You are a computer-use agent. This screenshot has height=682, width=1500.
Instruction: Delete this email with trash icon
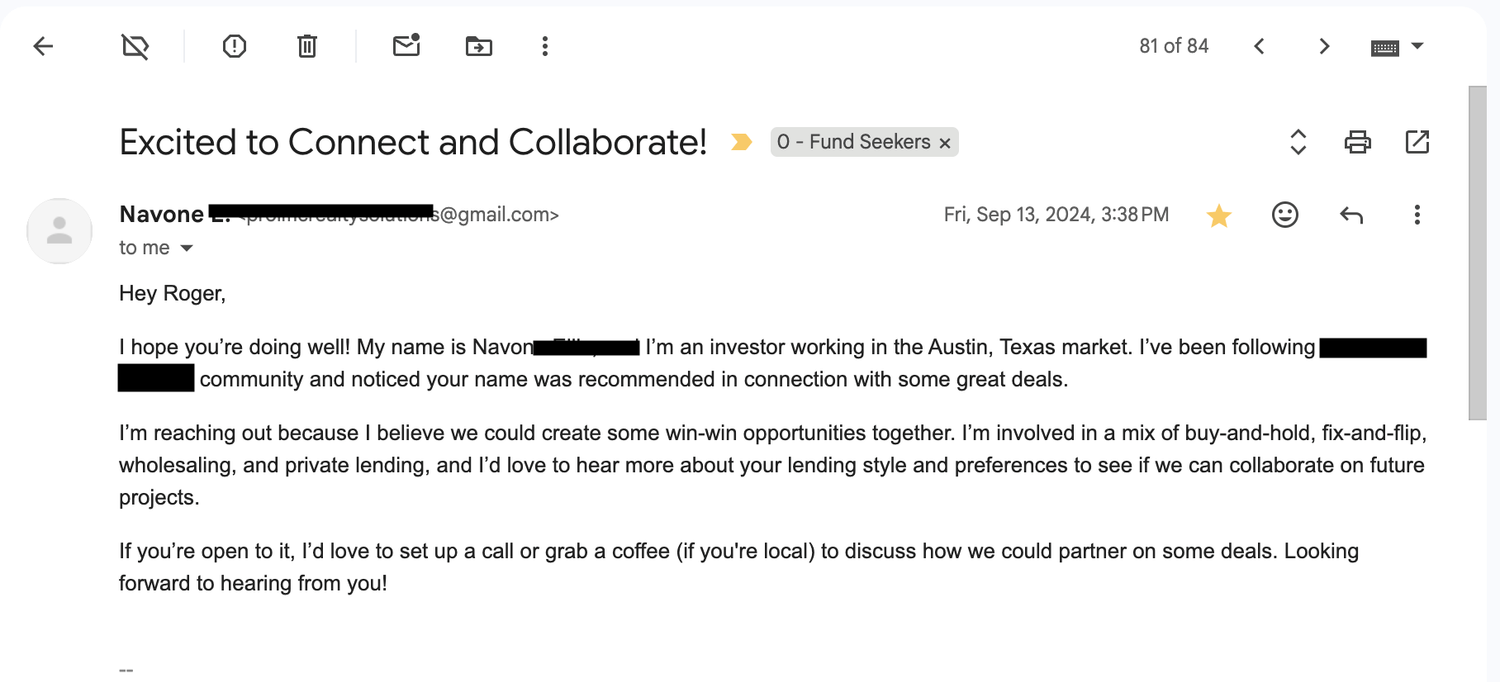(307, 46)
